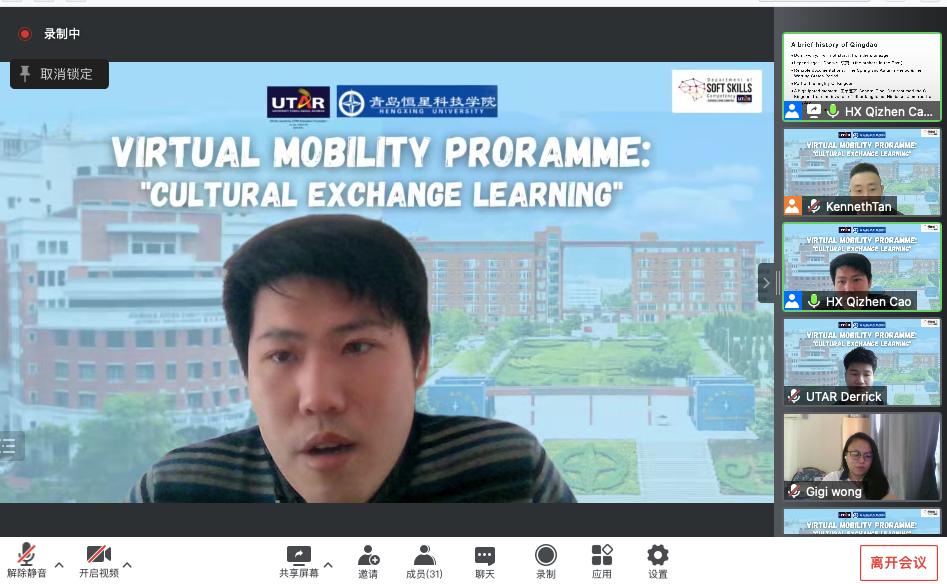Expand video options arrow beside 开启视频

(128, 565)
